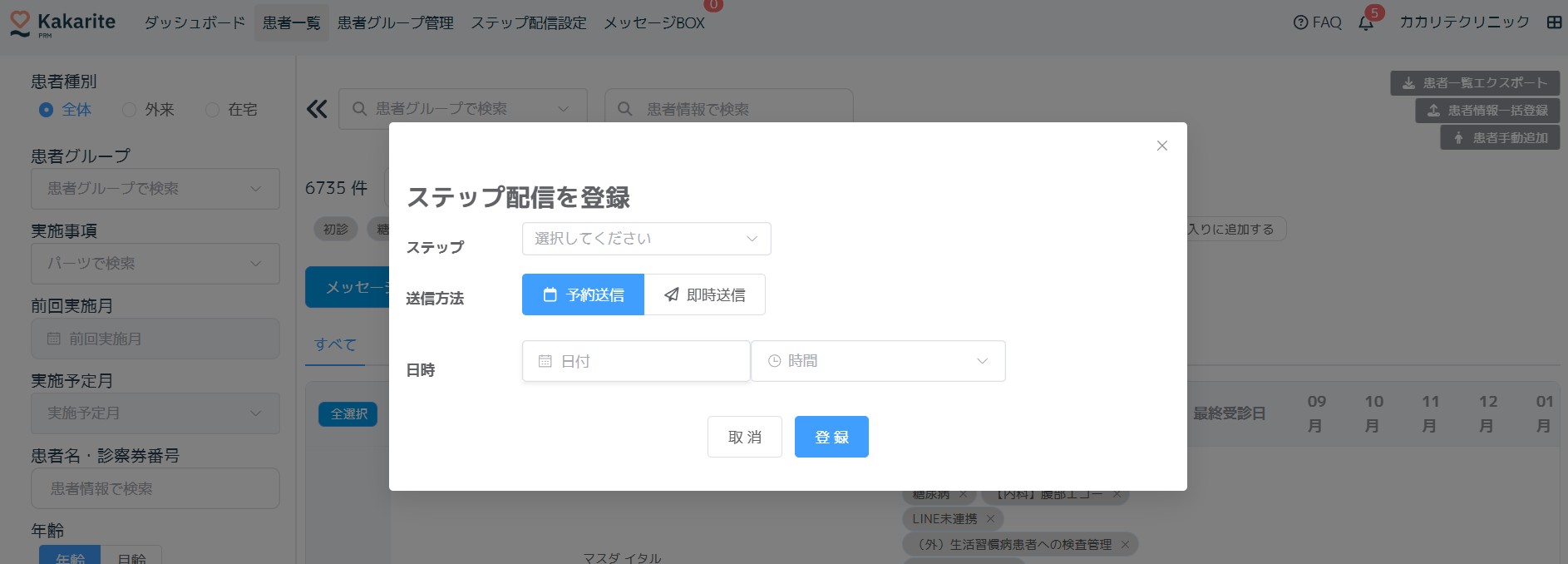
Task: Click the 日付 date picker field
Action: click(x=636, y=361)
